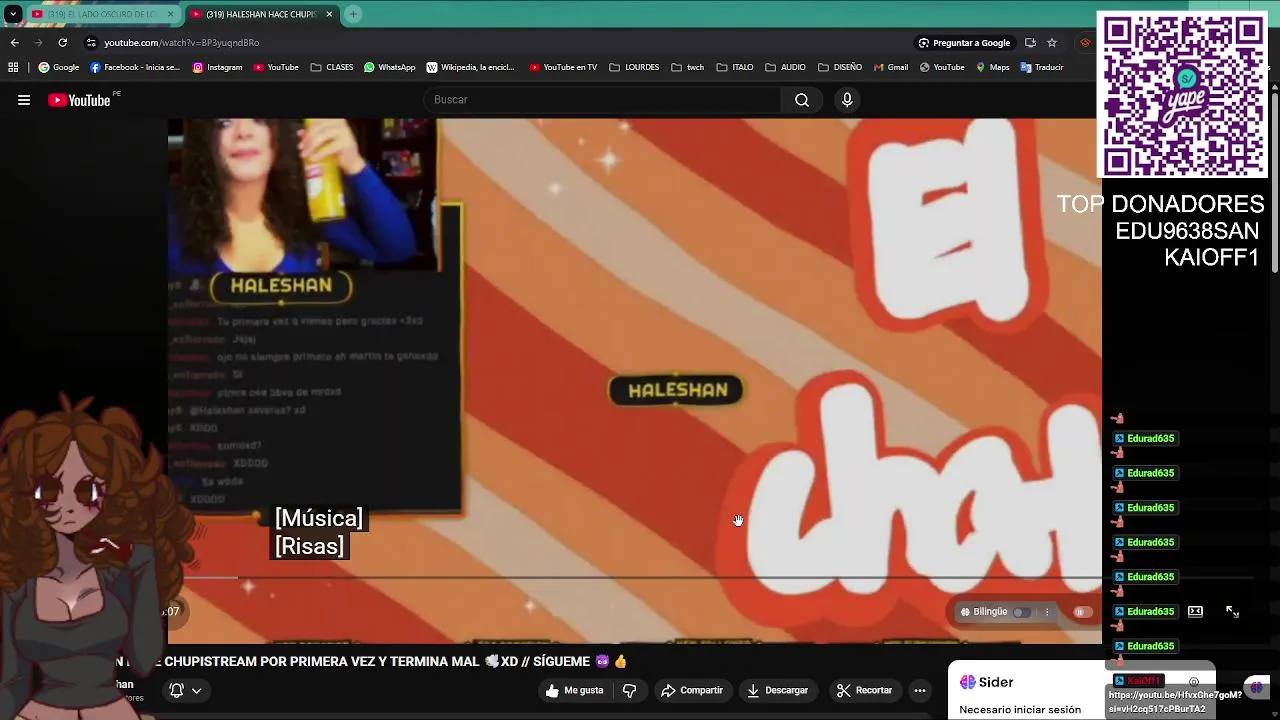Open the apps grid in bookmarks bar
The image size is (1280, 720).
point(13,67)
